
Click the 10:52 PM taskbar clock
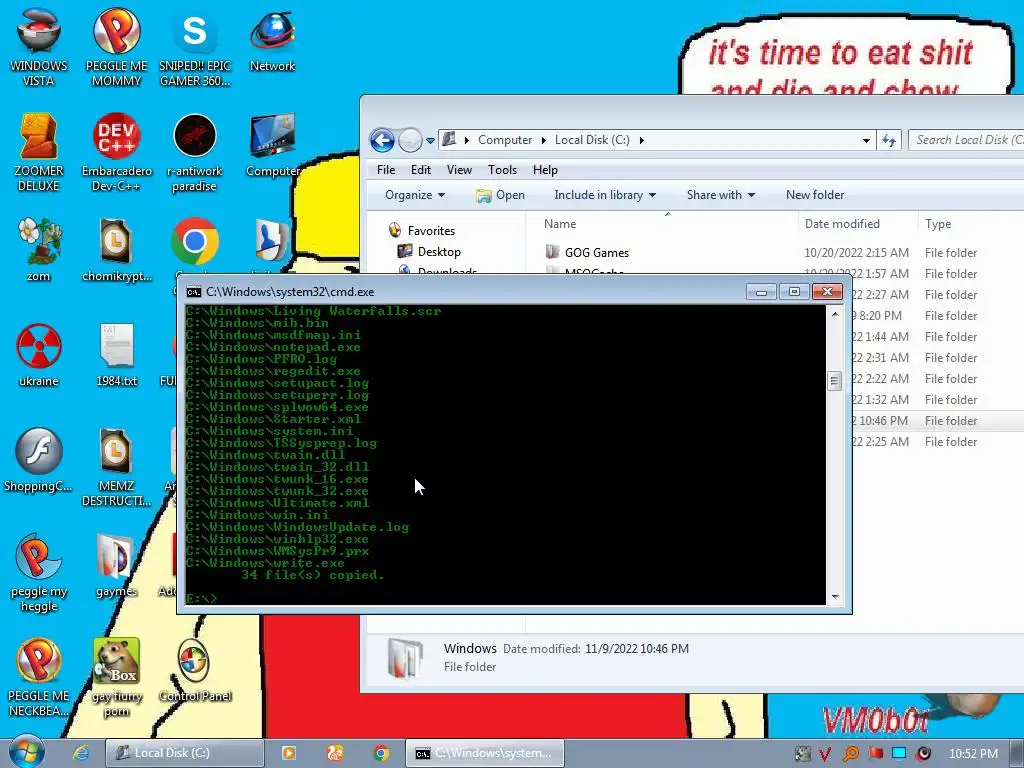(x=973, y=754)
